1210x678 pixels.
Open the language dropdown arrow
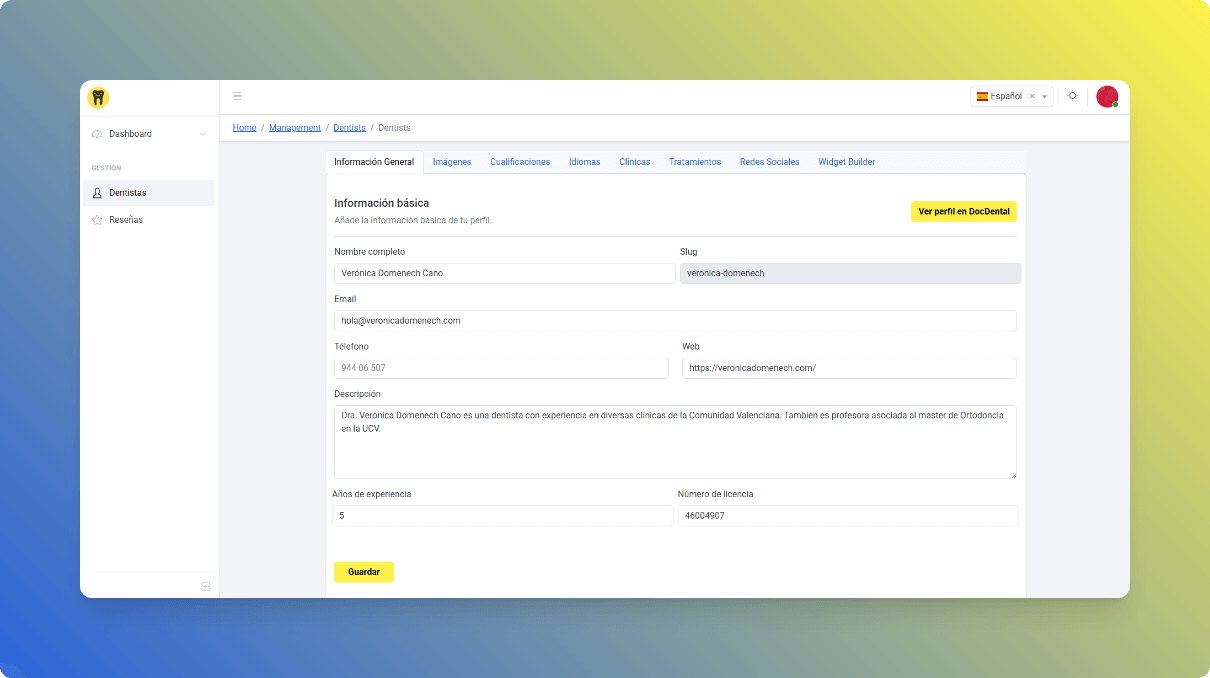click(x=1045, y=97)
